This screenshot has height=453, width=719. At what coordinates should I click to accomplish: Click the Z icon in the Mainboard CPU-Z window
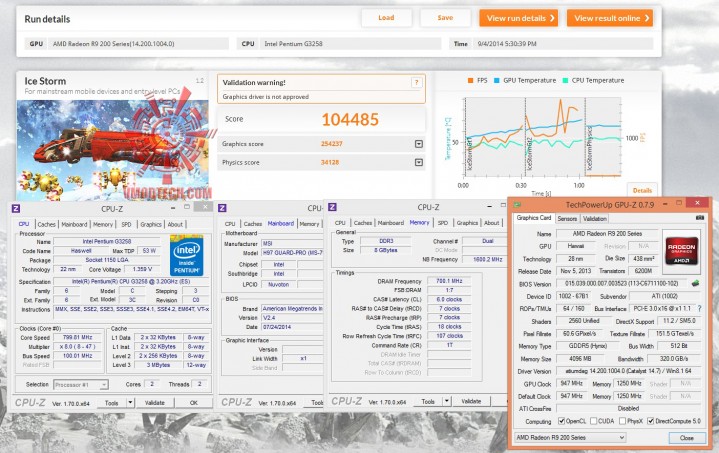[222, 208]
